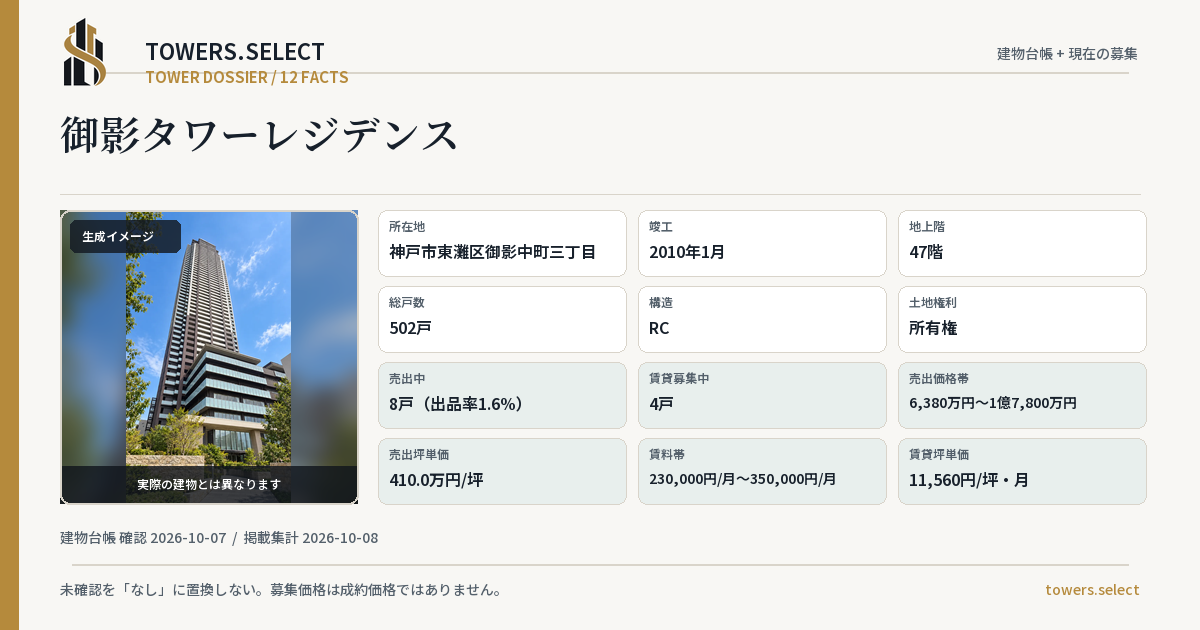
Task: Click the 地上階 47階 card
Action: 1022,243
